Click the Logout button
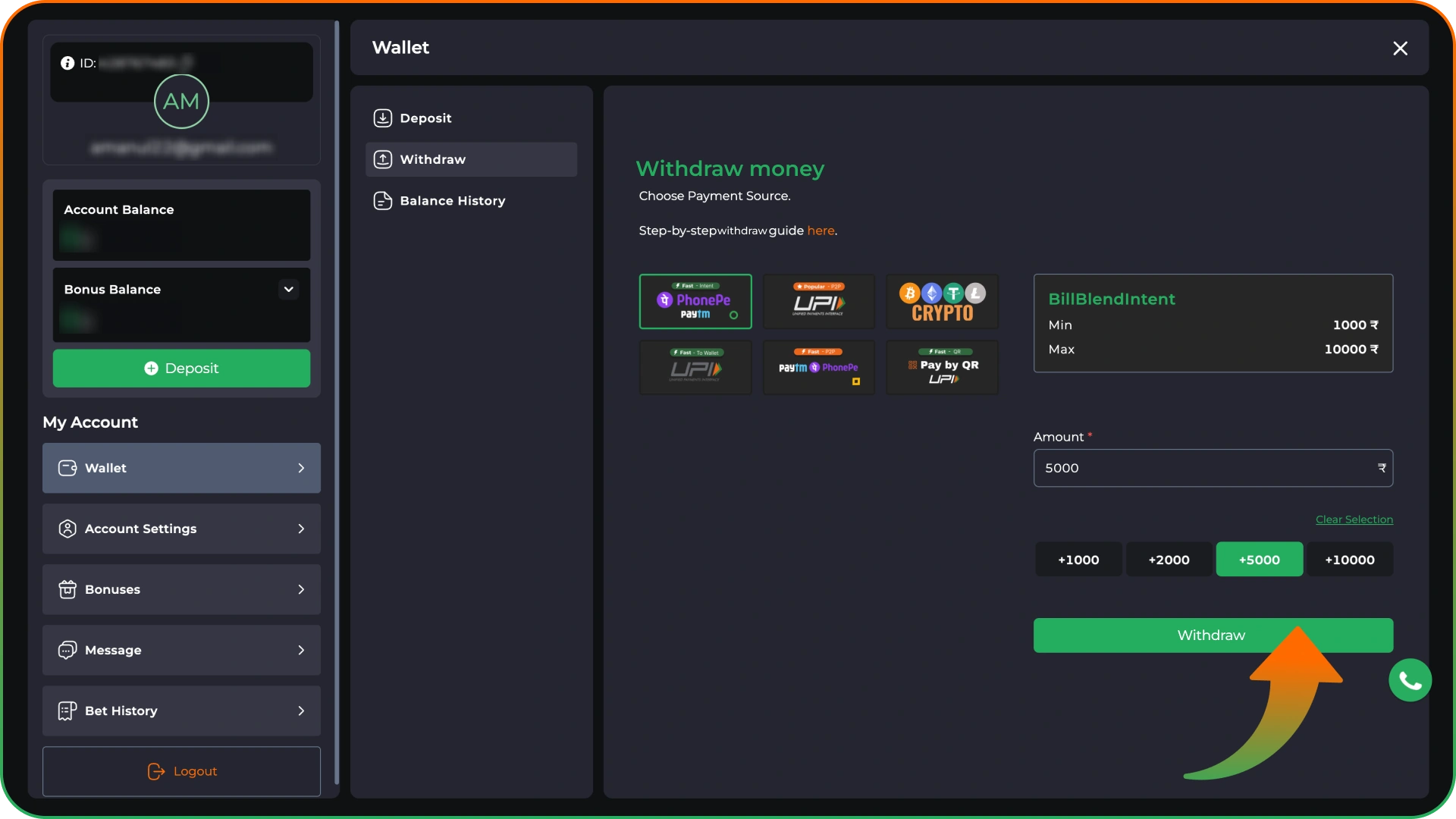The height and width of the screenshot is (819, 1456). 181,771
